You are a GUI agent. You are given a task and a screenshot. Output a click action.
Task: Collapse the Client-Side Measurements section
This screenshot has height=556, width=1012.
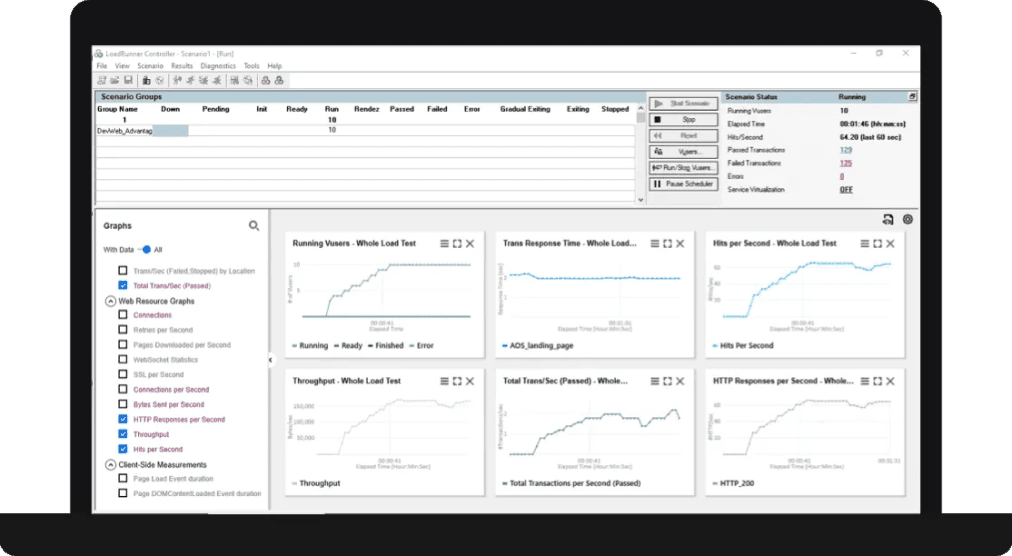pos(110,465)
